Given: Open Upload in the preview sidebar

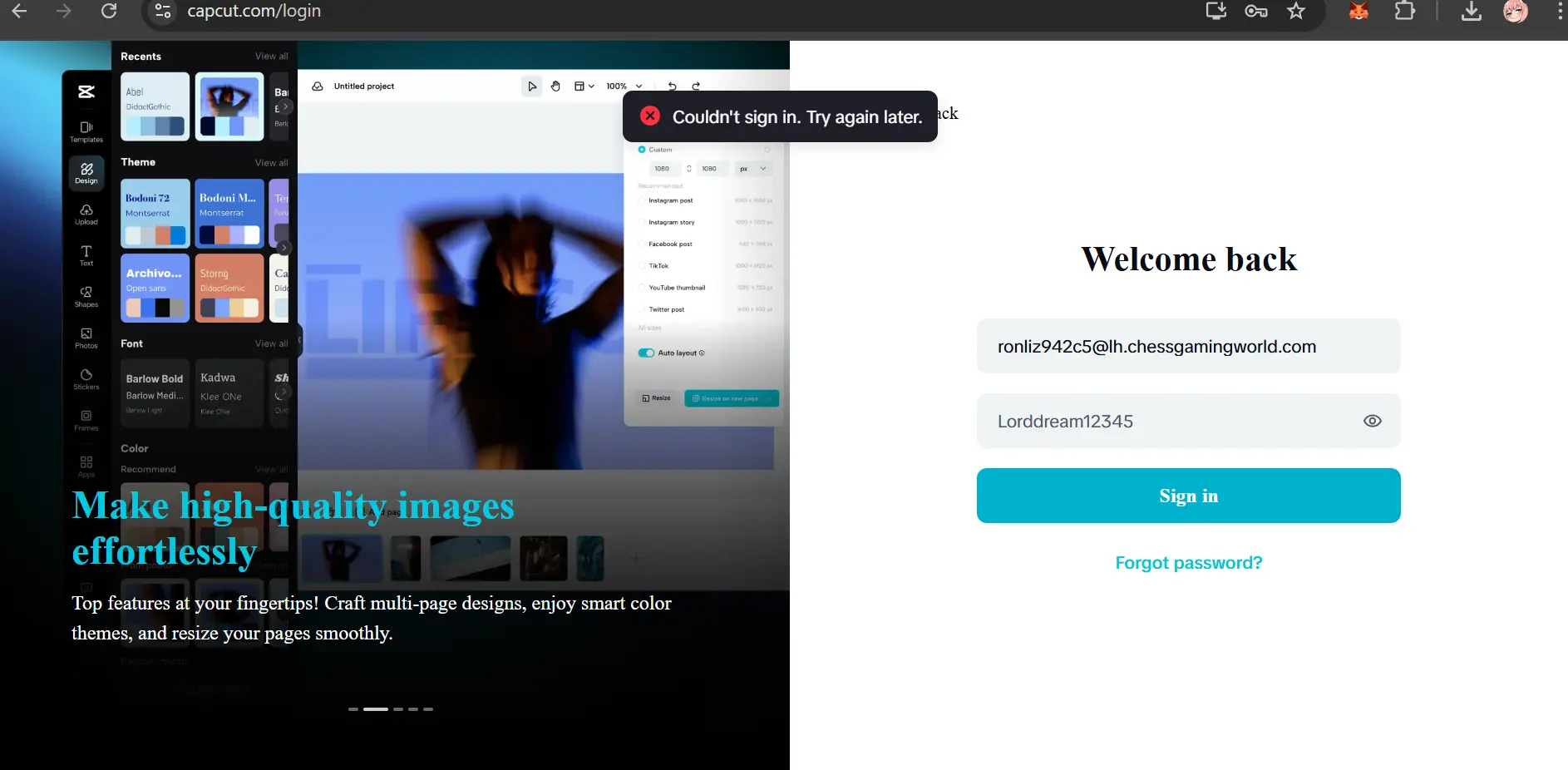Looking at the screenshot, I should click(86, 215).
